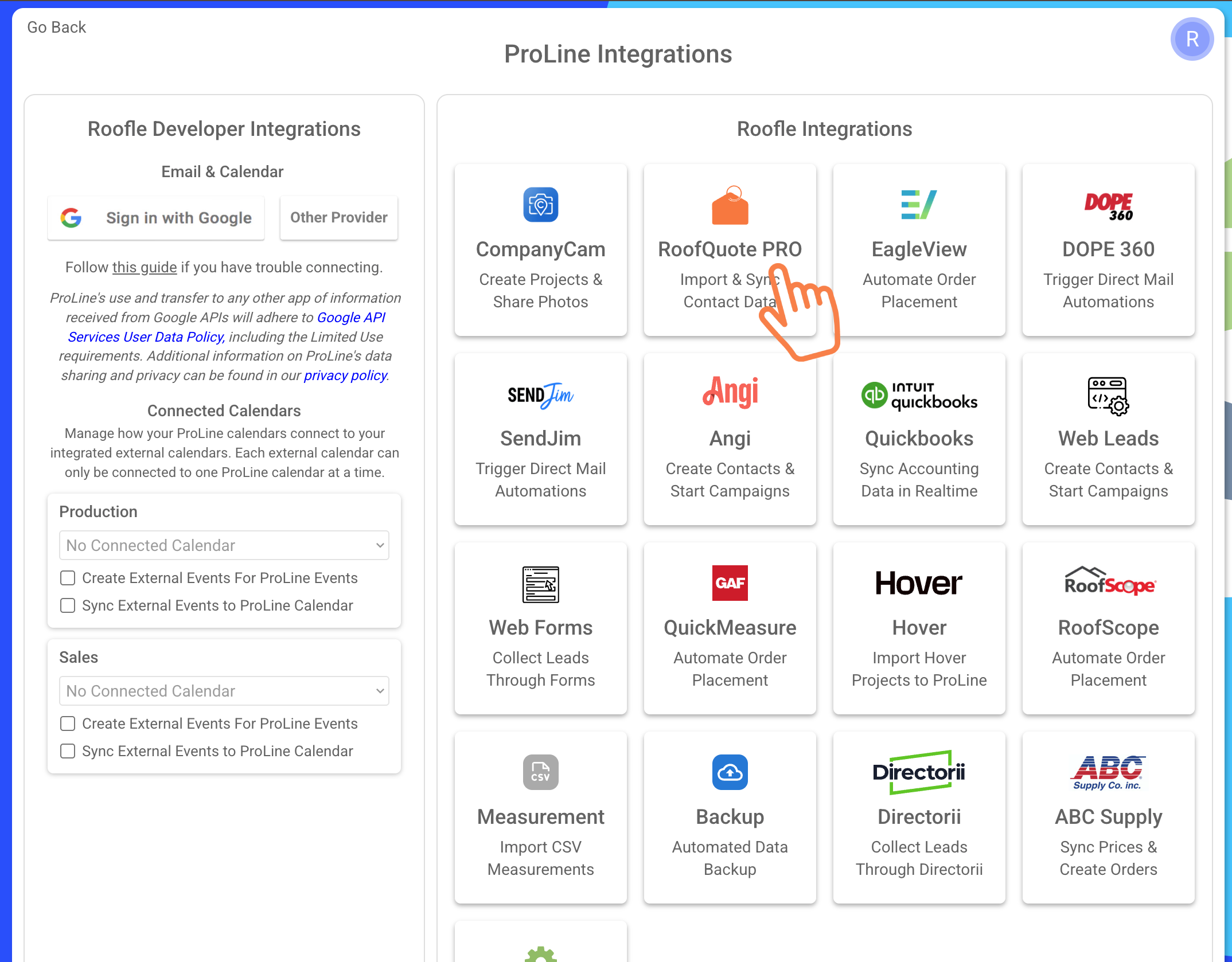1232x962 pixels.
Task: Click the 'Measurement' card title
Action: point(540,817)
